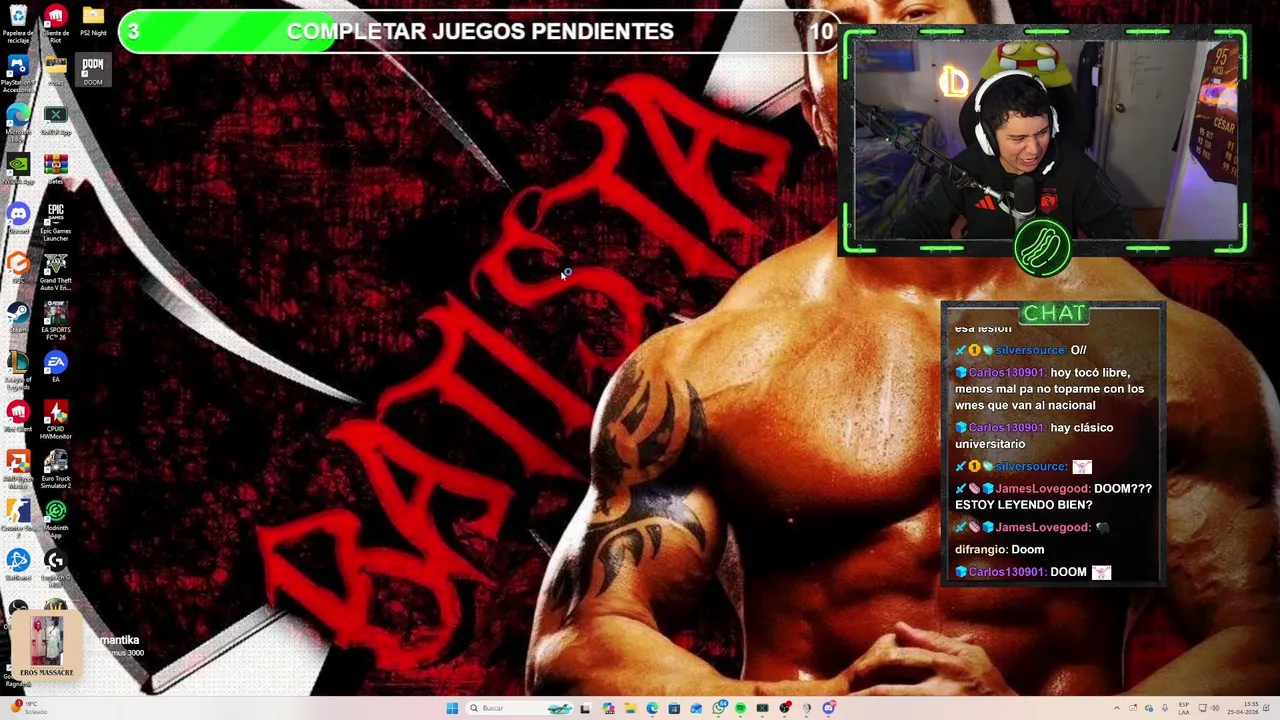Open Microsoft Edge from the taskbar
Screen dimensions: 1280x720
click(x=652, y=708)
